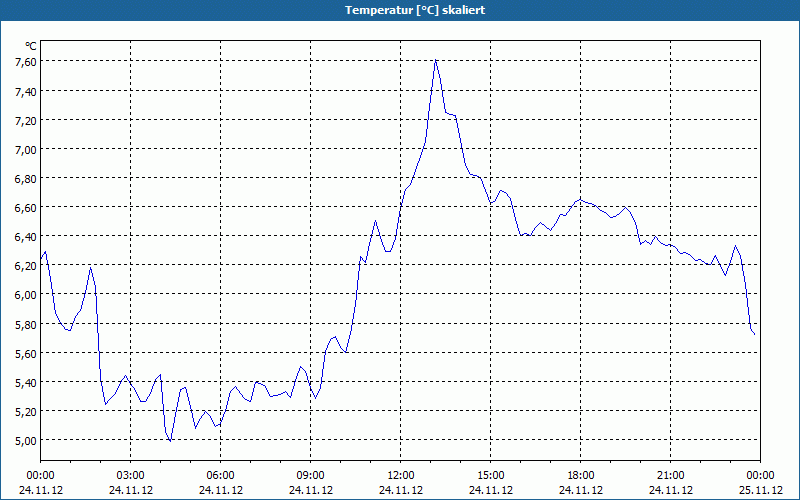This screenshot has width=800, height=500.
Task: Click the 24.11.12 date under 09:00
Action: (311, 490)
